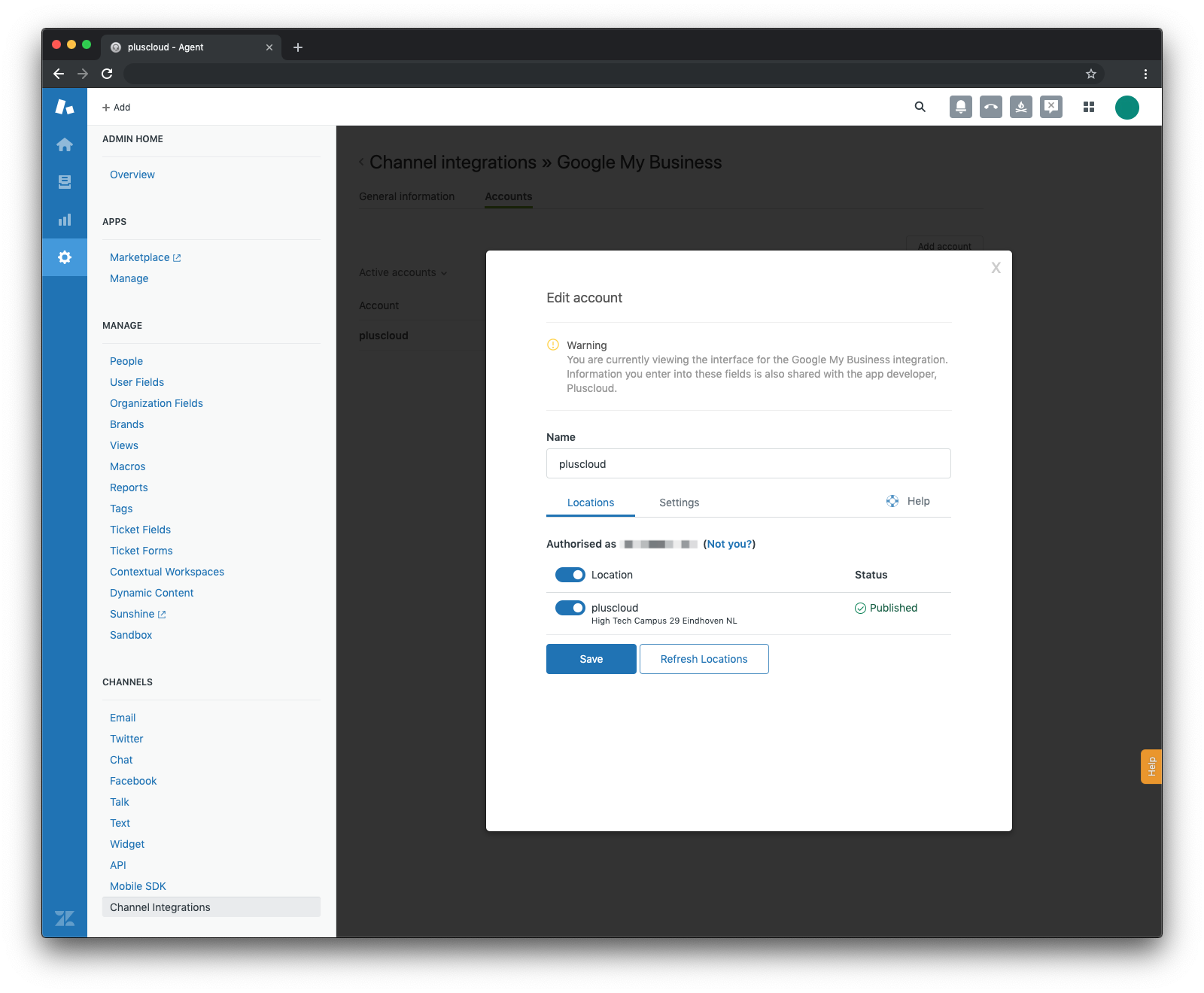Open the Overview link
The image size is (1204, 993).
pyautogui.click(x=132, y=175)
